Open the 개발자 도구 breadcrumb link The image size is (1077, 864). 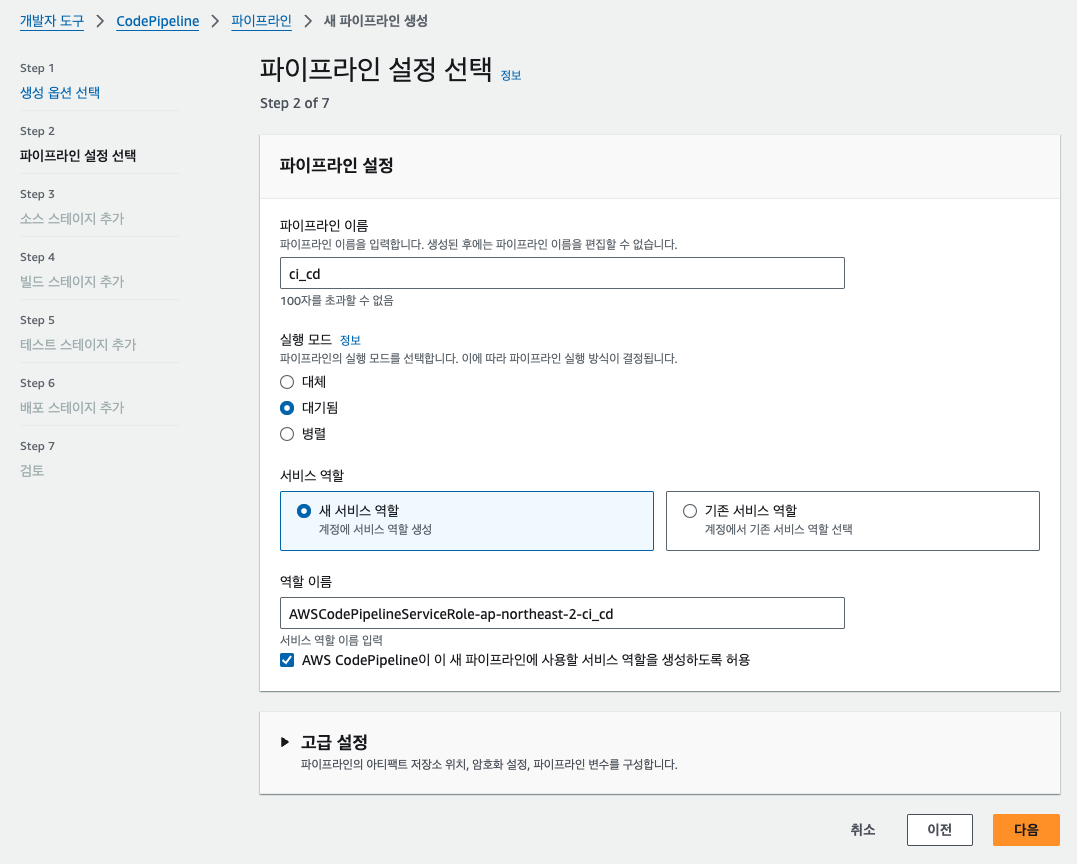[x=52, y=21]
